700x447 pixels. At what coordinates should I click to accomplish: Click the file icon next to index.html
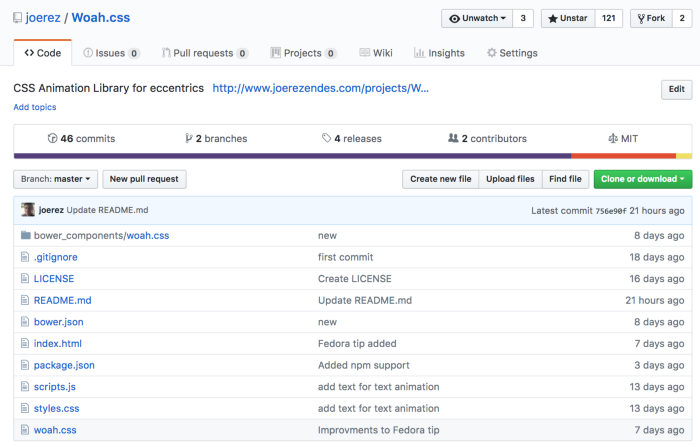(25, 343)
